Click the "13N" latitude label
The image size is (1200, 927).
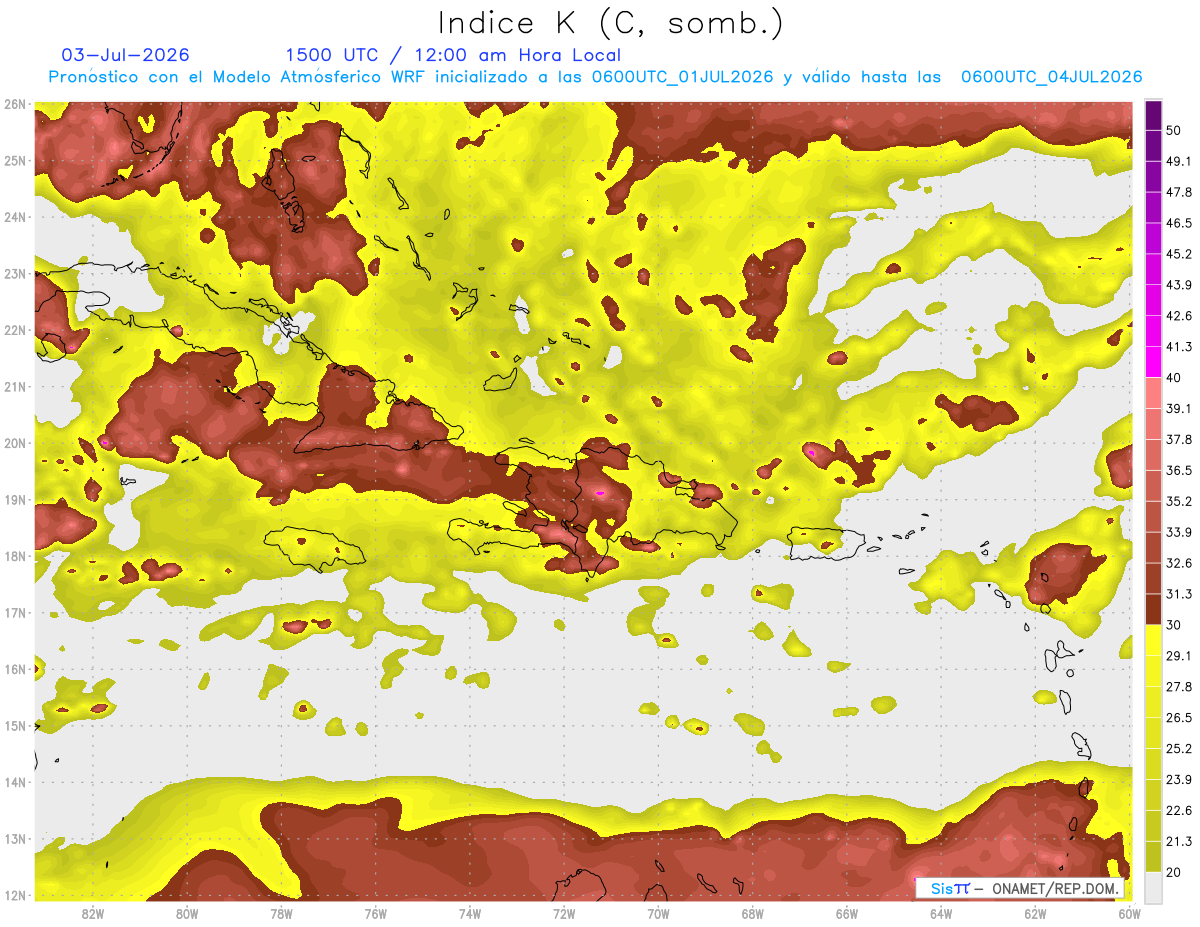[x=14, y=838]
